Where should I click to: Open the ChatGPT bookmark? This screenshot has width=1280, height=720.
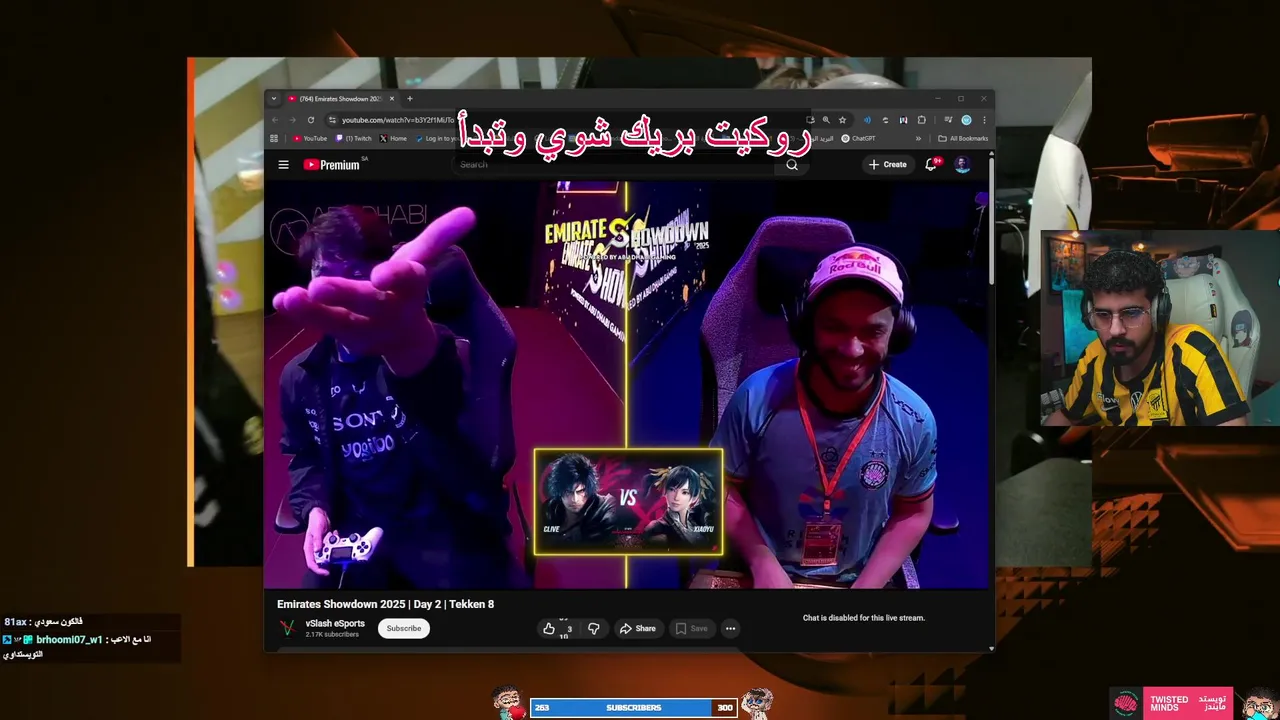859,139
